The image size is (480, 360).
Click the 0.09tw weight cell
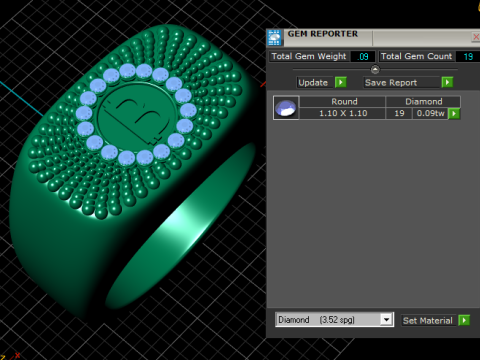tap(430, 113)
